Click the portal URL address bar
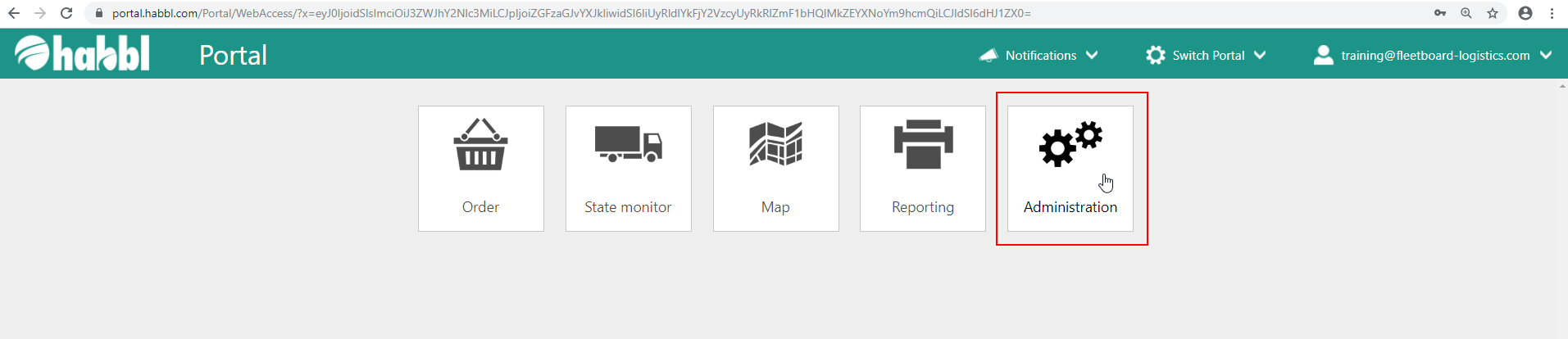1568x339 pixels. click(574, 13)
